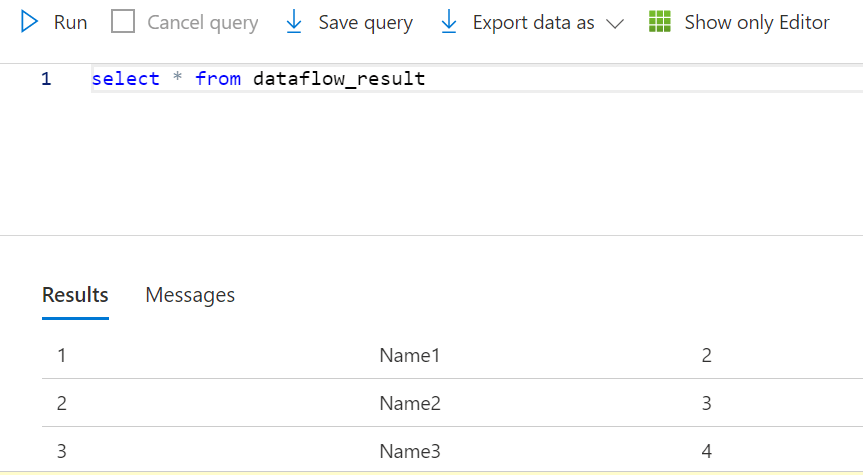The image size is (863, 475).
Task: Click the Save query label
Action: click(x=365, y=22)
